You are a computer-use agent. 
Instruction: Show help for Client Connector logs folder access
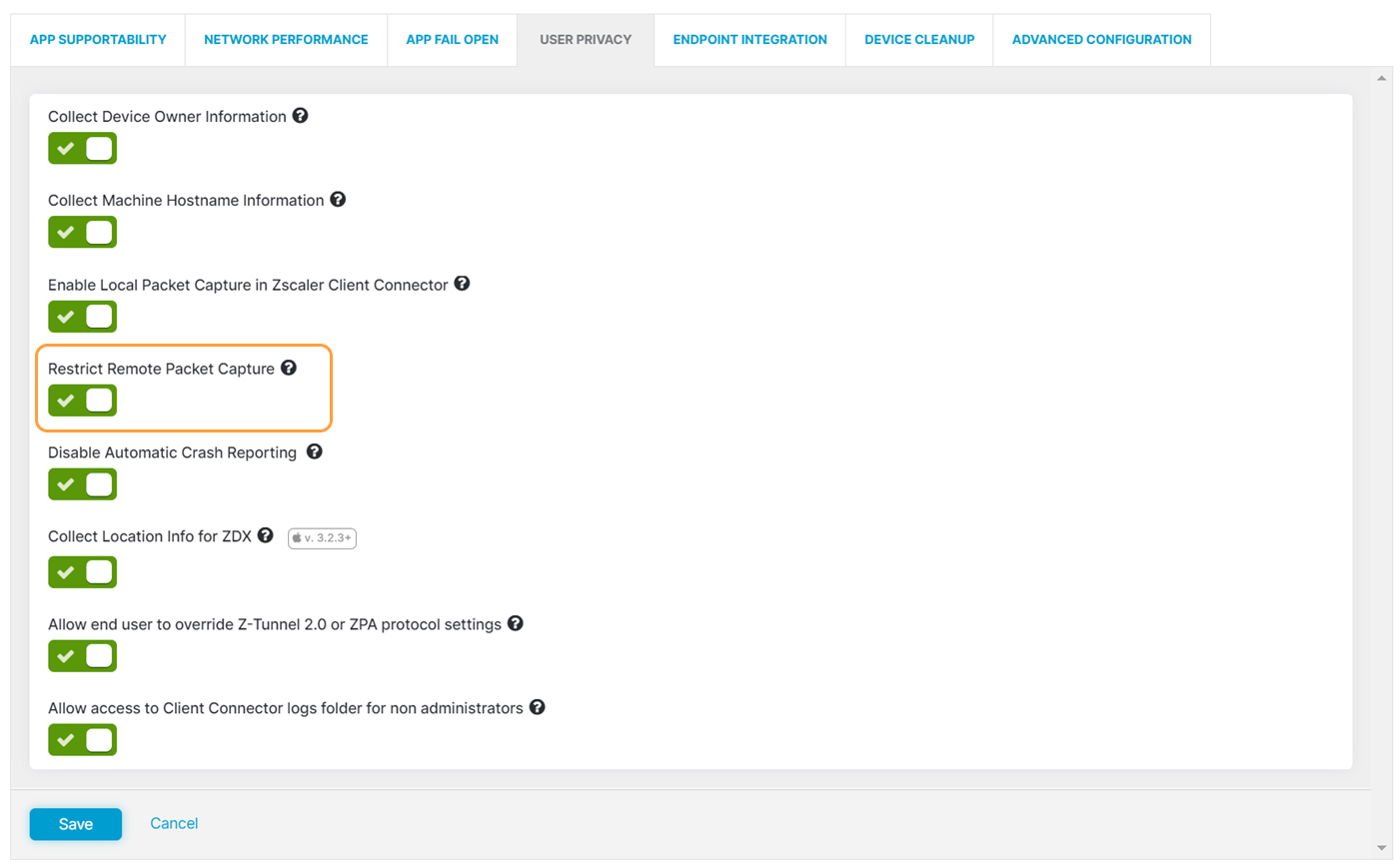click(537, 707)
